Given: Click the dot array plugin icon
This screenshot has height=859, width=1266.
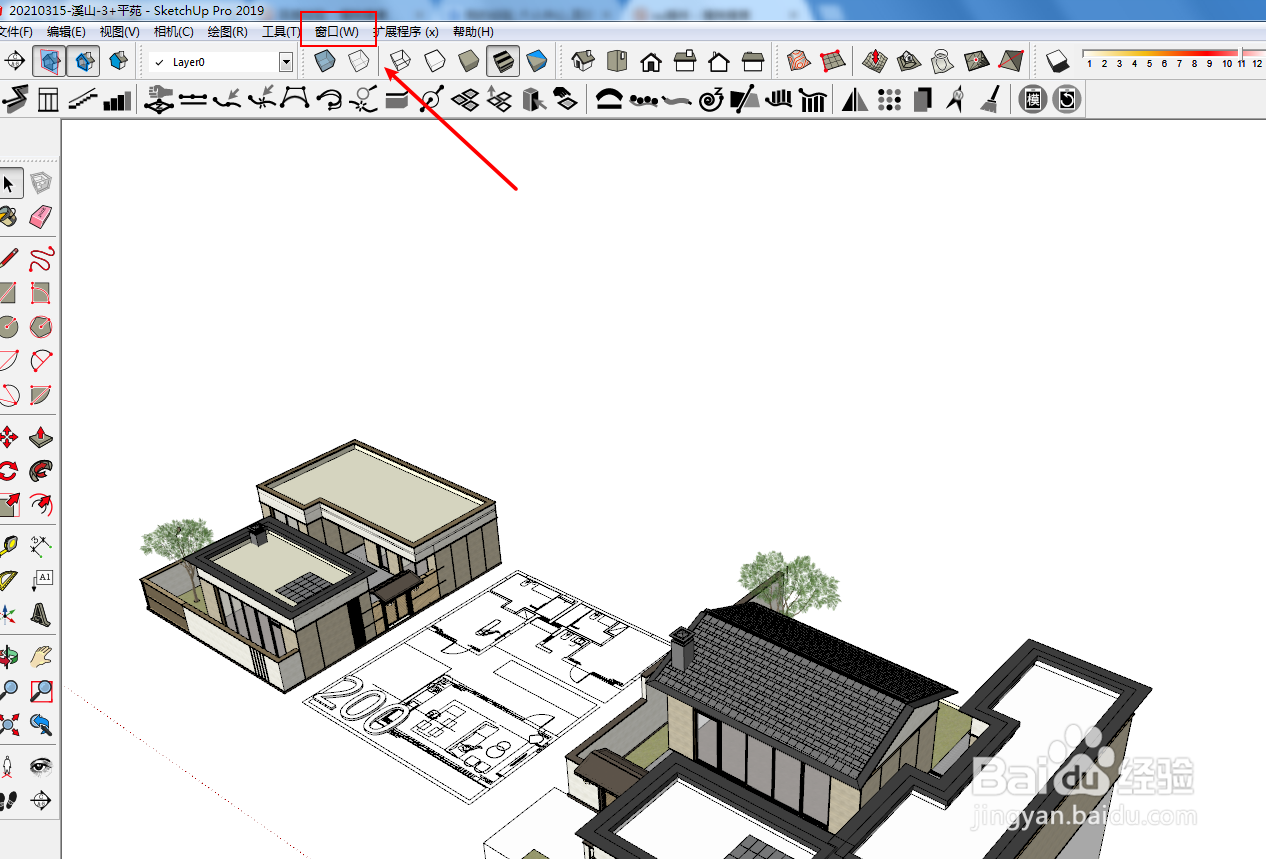Looking at the screenshot, I should (x=890, y=99).
